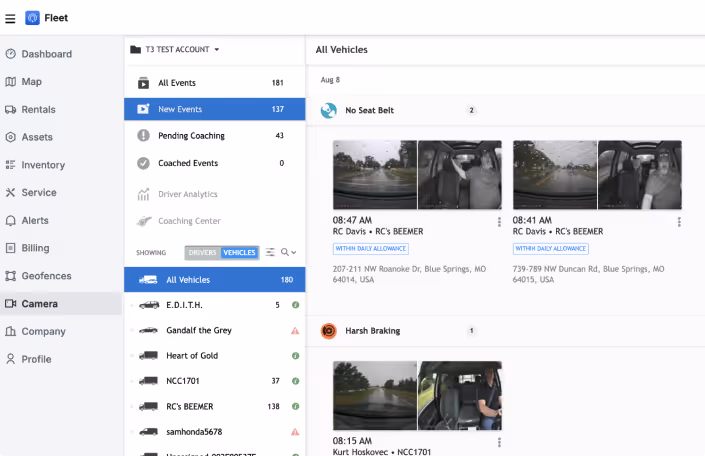Click the Billing icon
The image size is (705, 456).
pyautogui.click(x=10, y=248)
